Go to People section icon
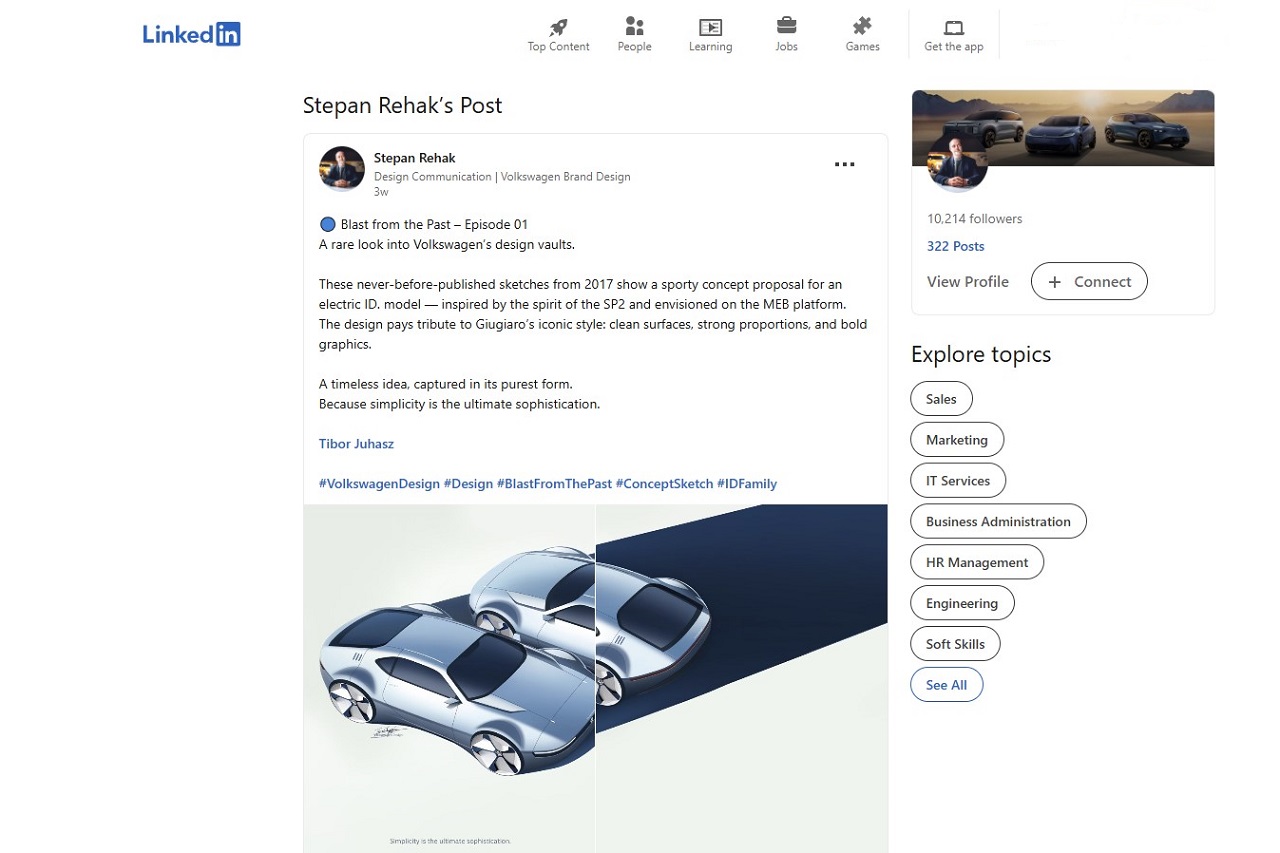The height and width of the screenshot is (853, 1280). (x=634, y=27)
